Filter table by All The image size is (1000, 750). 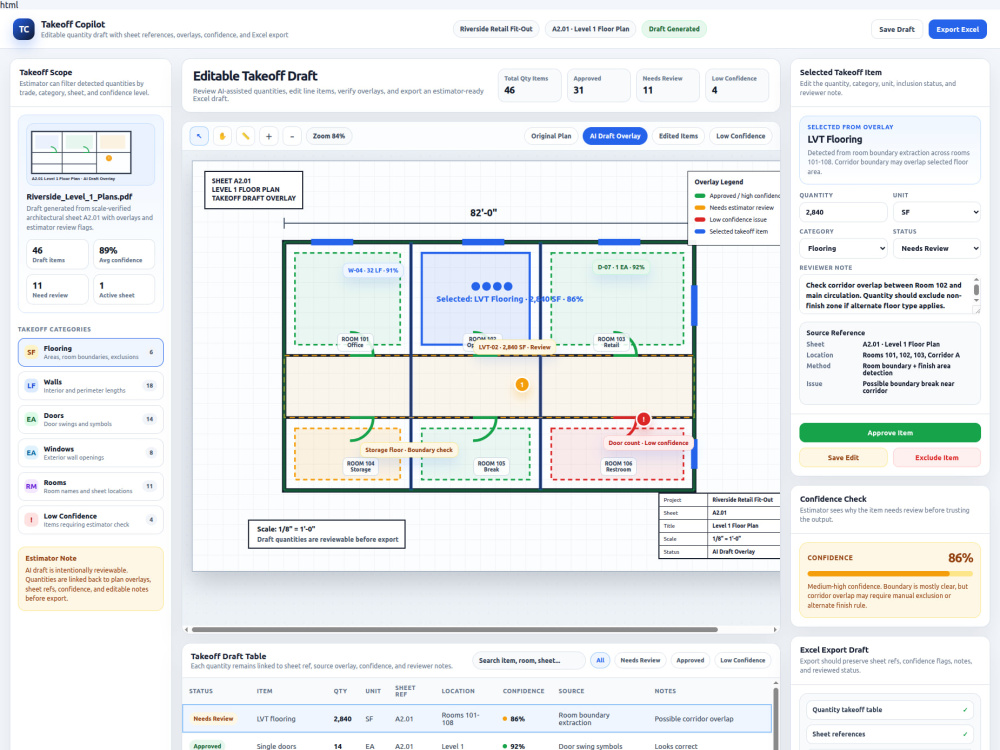coord(600,661)
